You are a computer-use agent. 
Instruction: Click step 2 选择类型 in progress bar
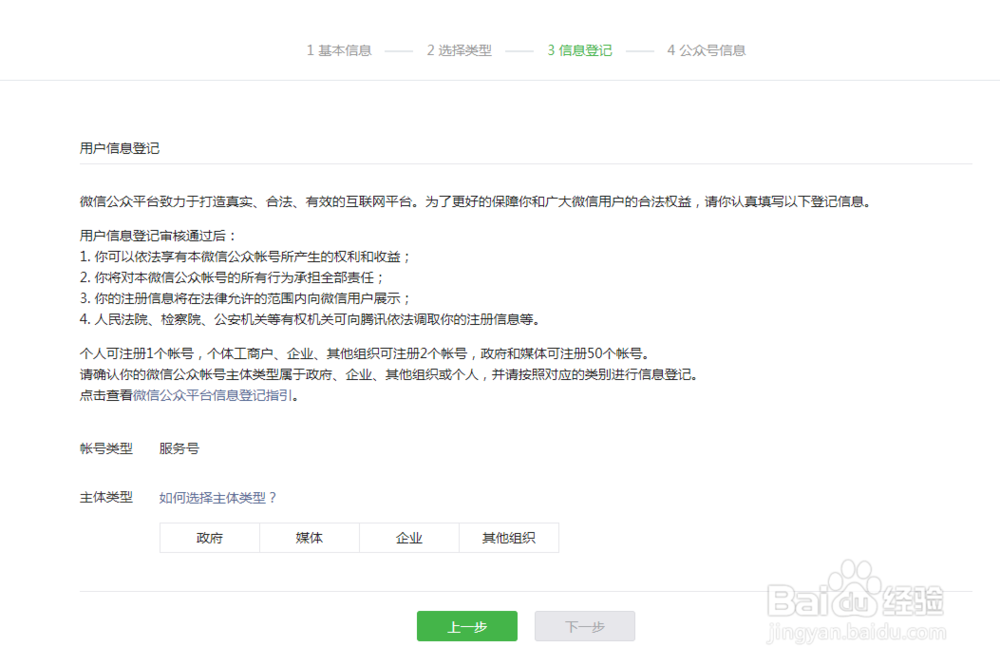[x=459, y=50]
